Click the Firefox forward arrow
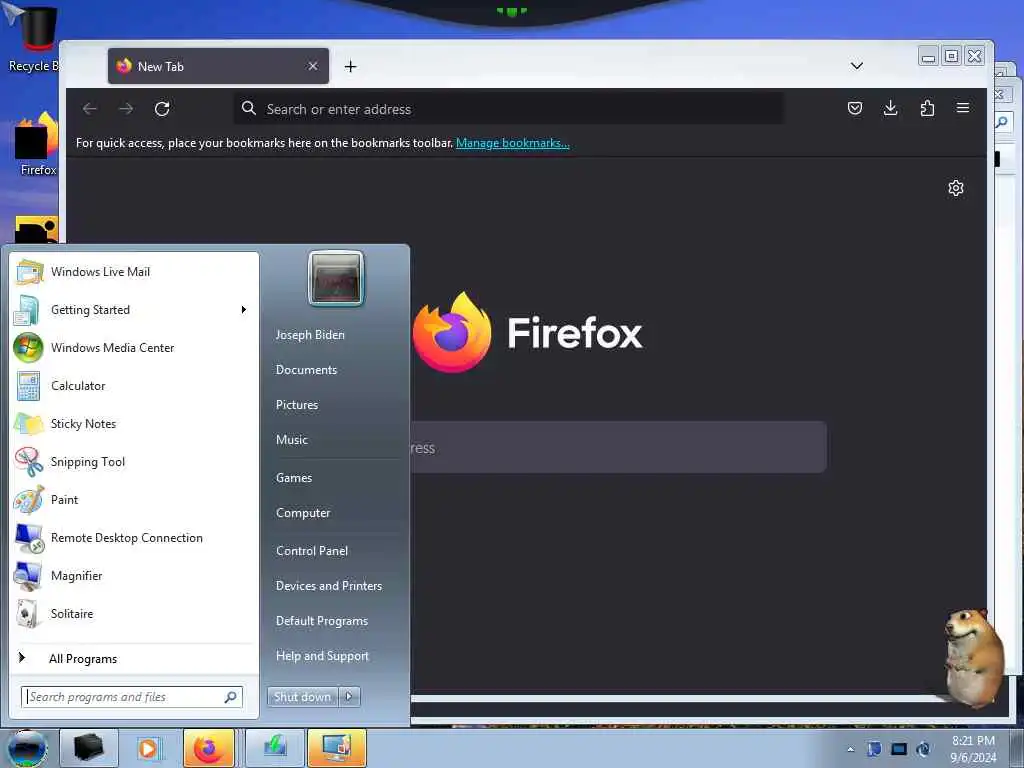Image resolution: width=1024 pixels, height=768 pixels. pyautogui.click(x=126, y=108)
